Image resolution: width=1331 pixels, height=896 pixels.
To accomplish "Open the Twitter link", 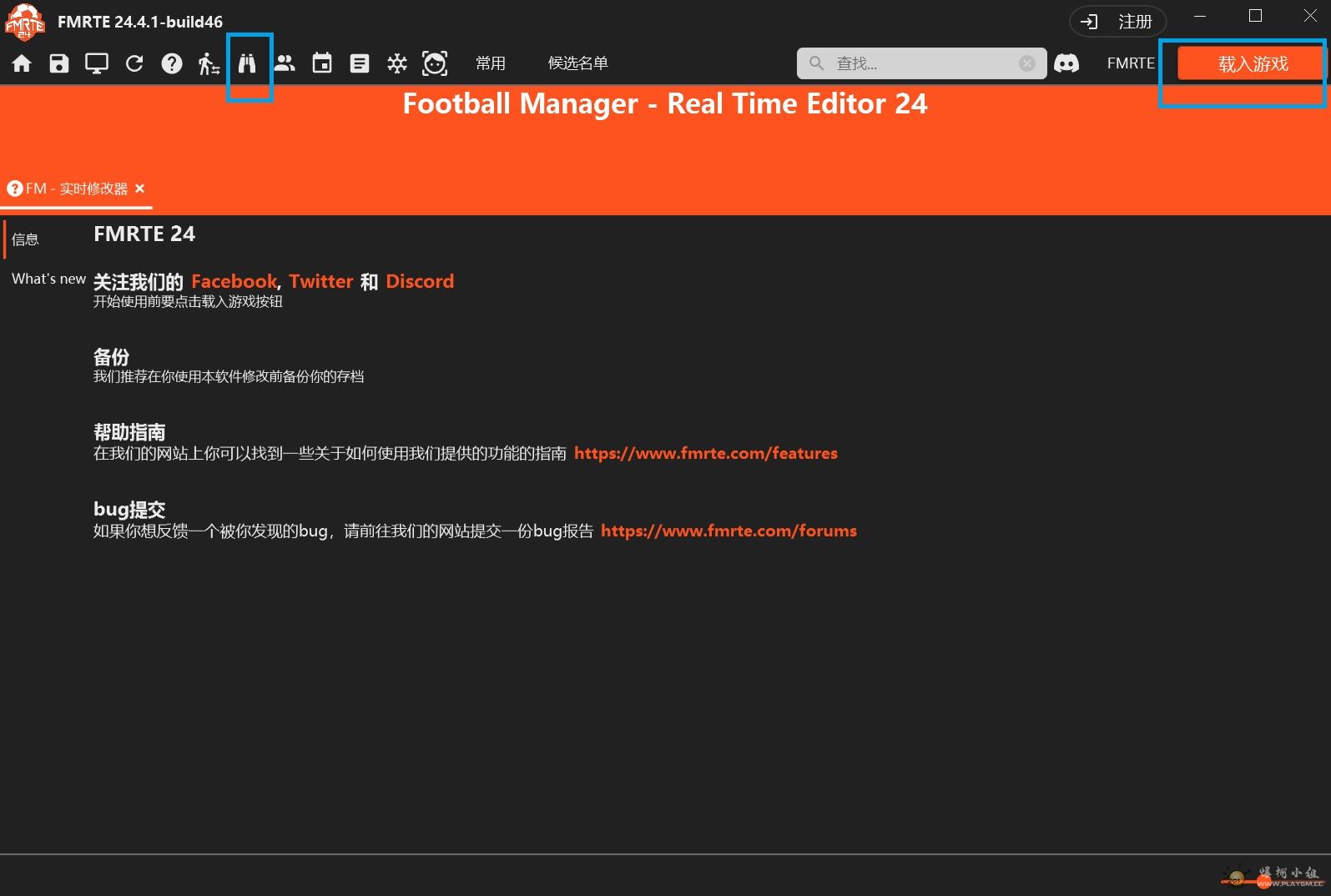I will [321, 281].
